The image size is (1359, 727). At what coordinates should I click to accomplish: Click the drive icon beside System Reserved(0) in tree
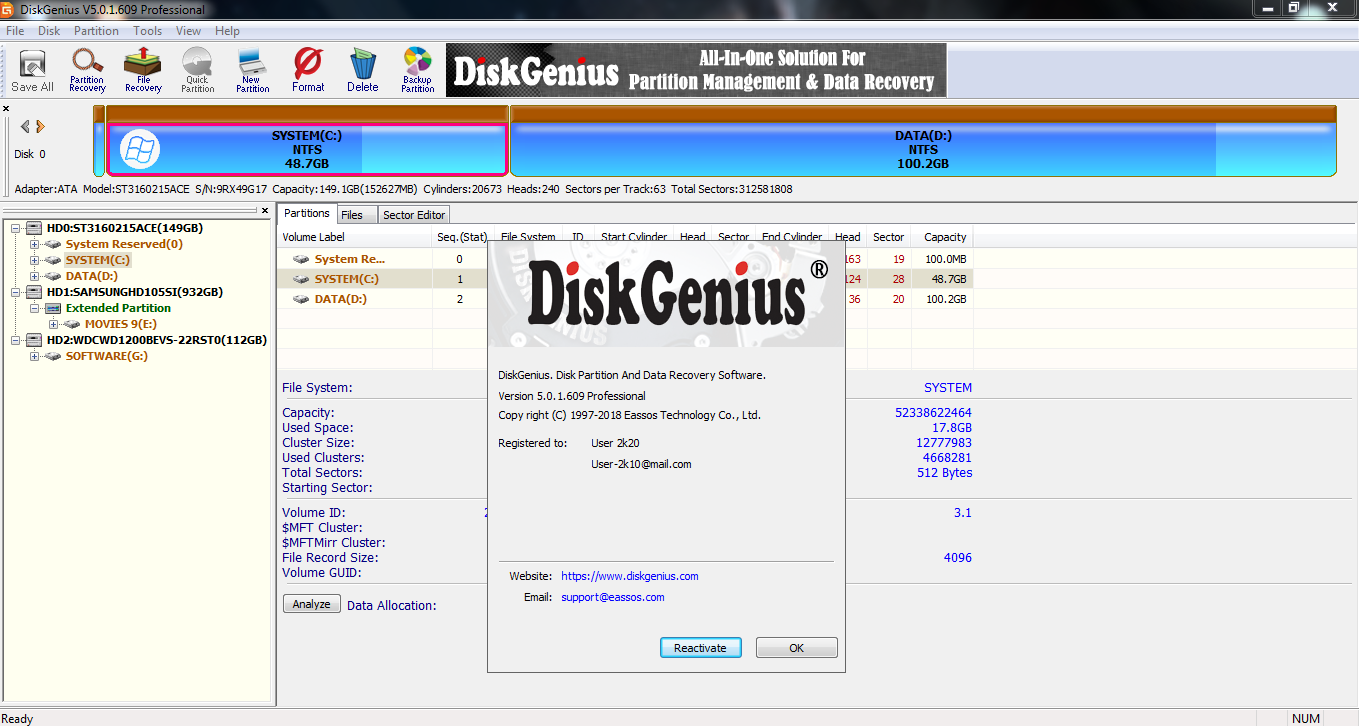[x=54, y=244]
